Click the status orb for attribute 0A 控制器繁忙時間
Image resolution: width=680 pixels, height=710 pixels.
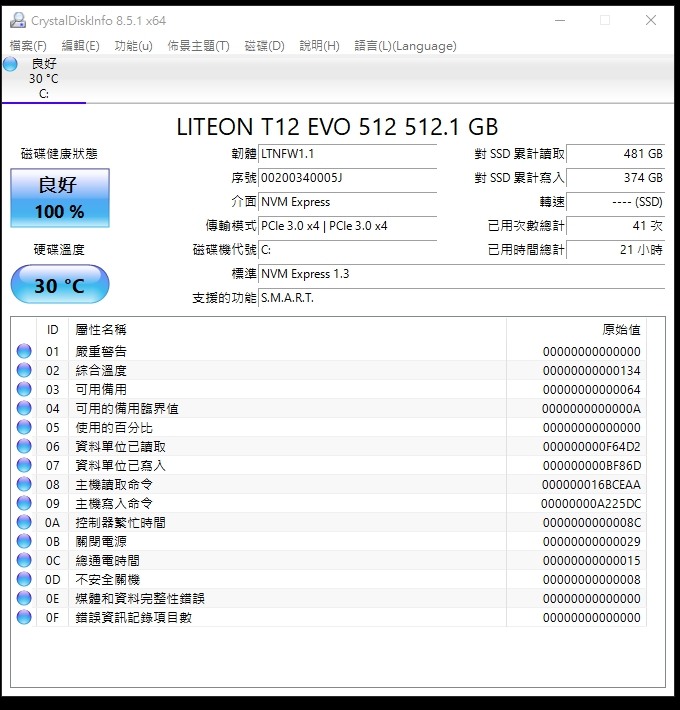coord(24,523)
